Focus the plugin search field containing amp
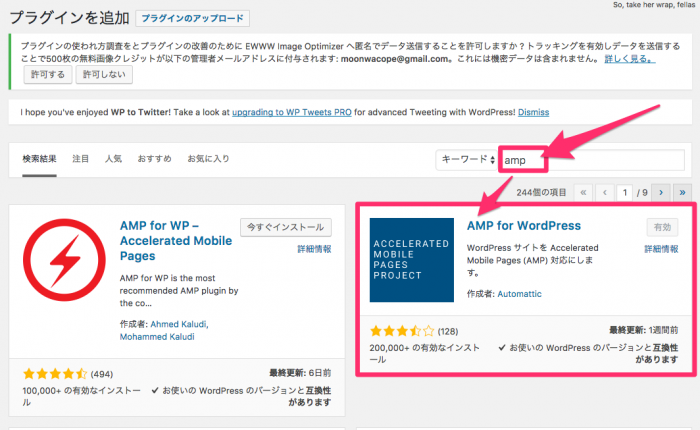The width and height of the screenshot is (700, 430). point(592,160)
